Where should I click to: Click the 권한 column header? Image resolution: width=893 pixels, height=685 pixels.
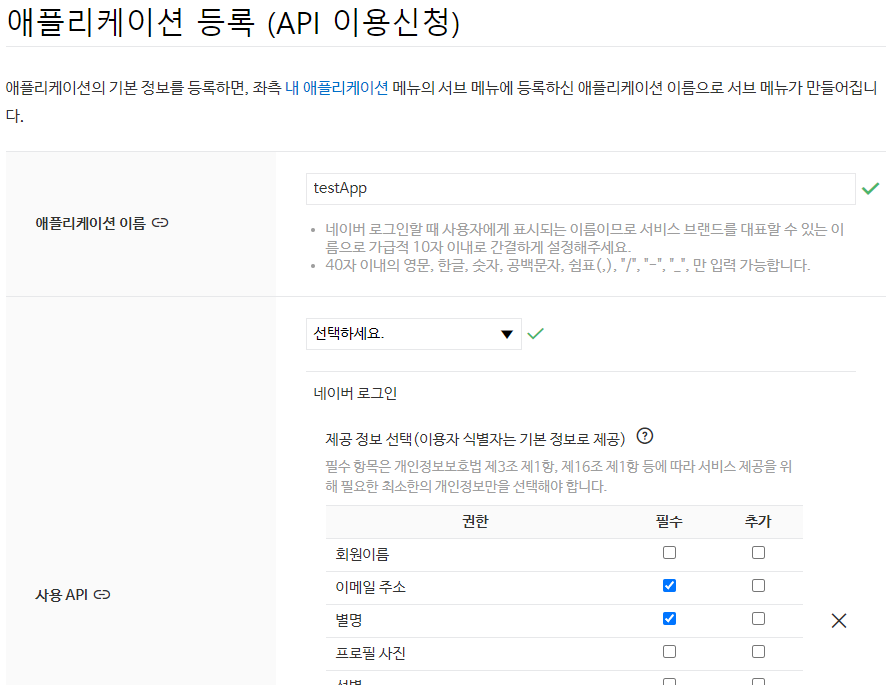point(475,522)
